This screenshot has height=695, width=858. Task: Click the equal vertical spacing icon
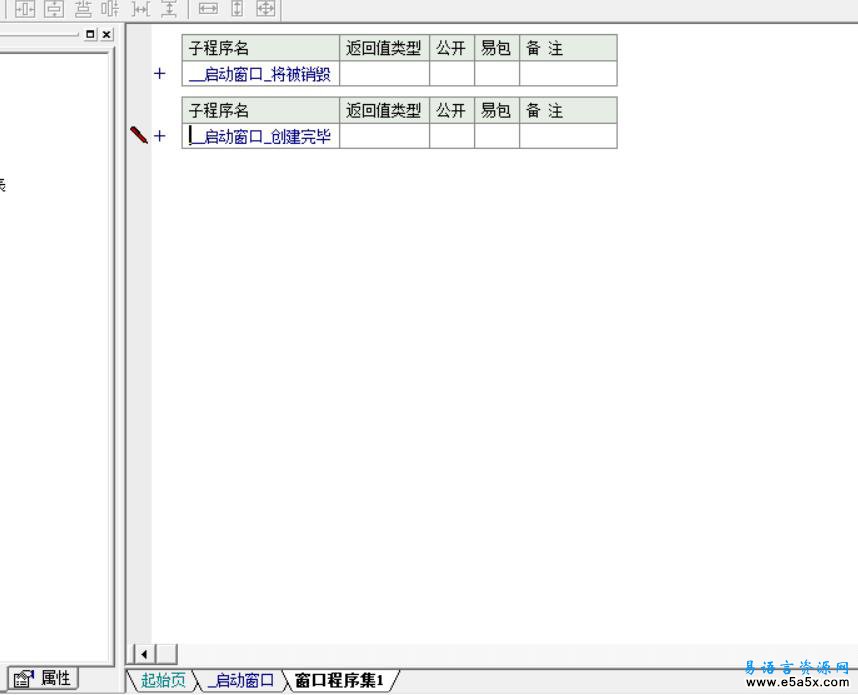[x=170, y=8]
